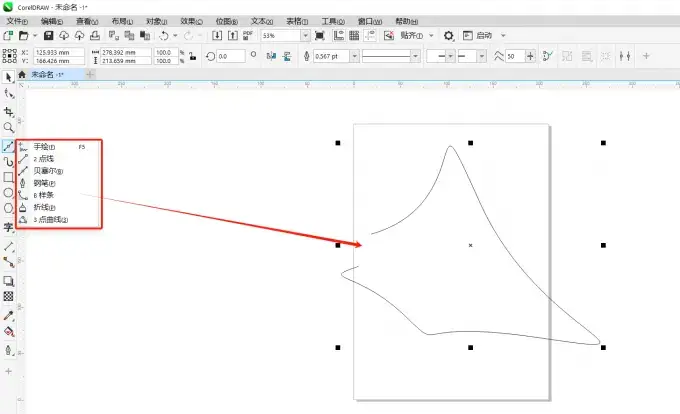Choose the Zoom magnifier tool
680x414 pixels.
[8, 128]
